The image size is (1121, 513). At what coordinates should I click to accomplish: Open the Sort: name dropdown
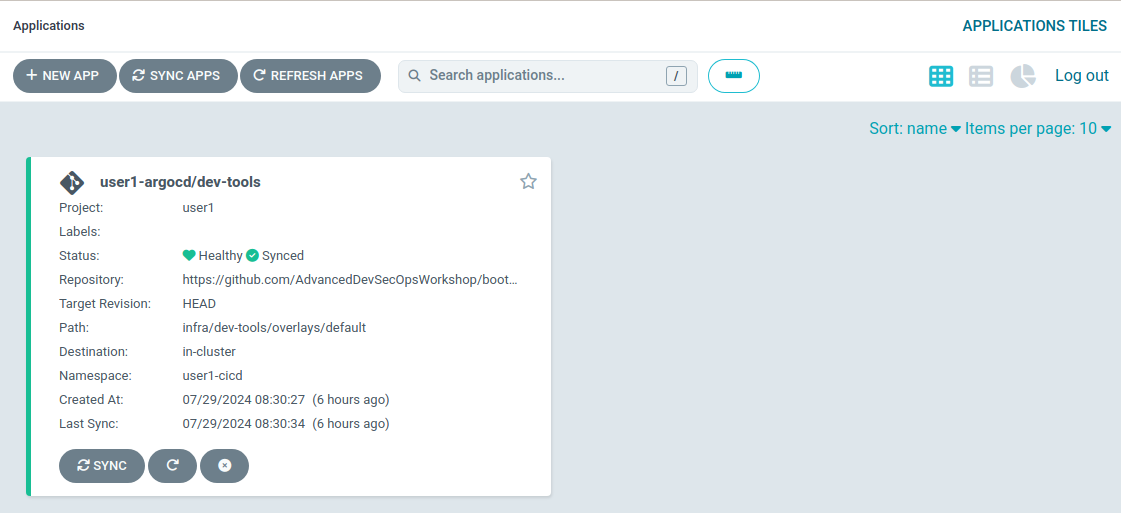click(x=914, y=129)
